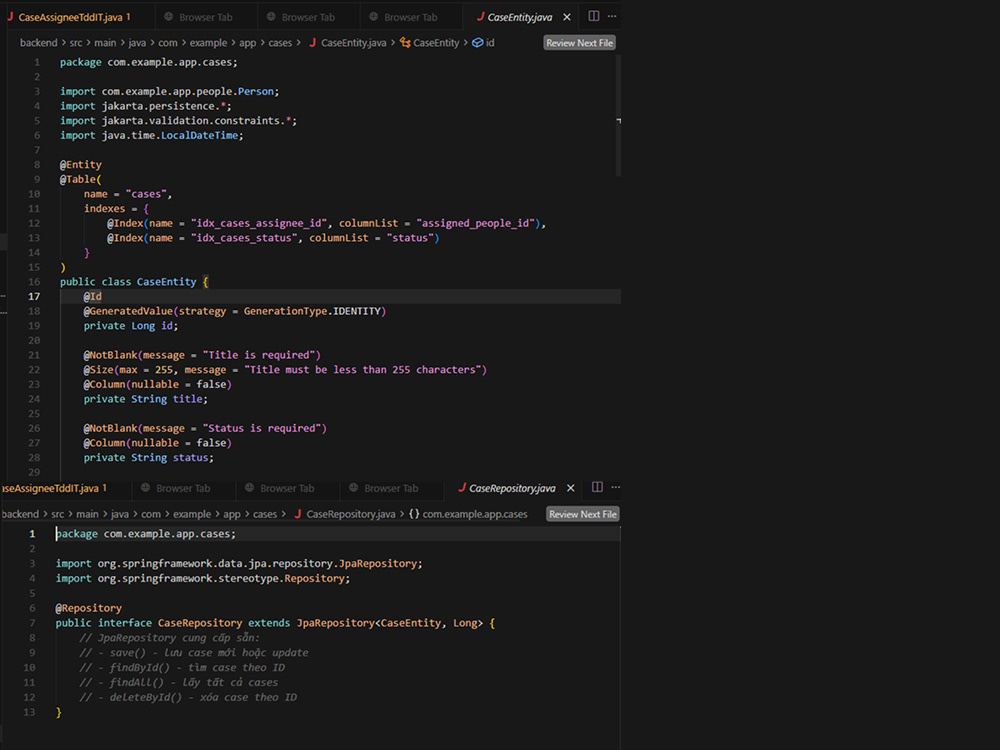
Task: Click globe icon of second upper Browser Tab
Action: tap(271, 17)
